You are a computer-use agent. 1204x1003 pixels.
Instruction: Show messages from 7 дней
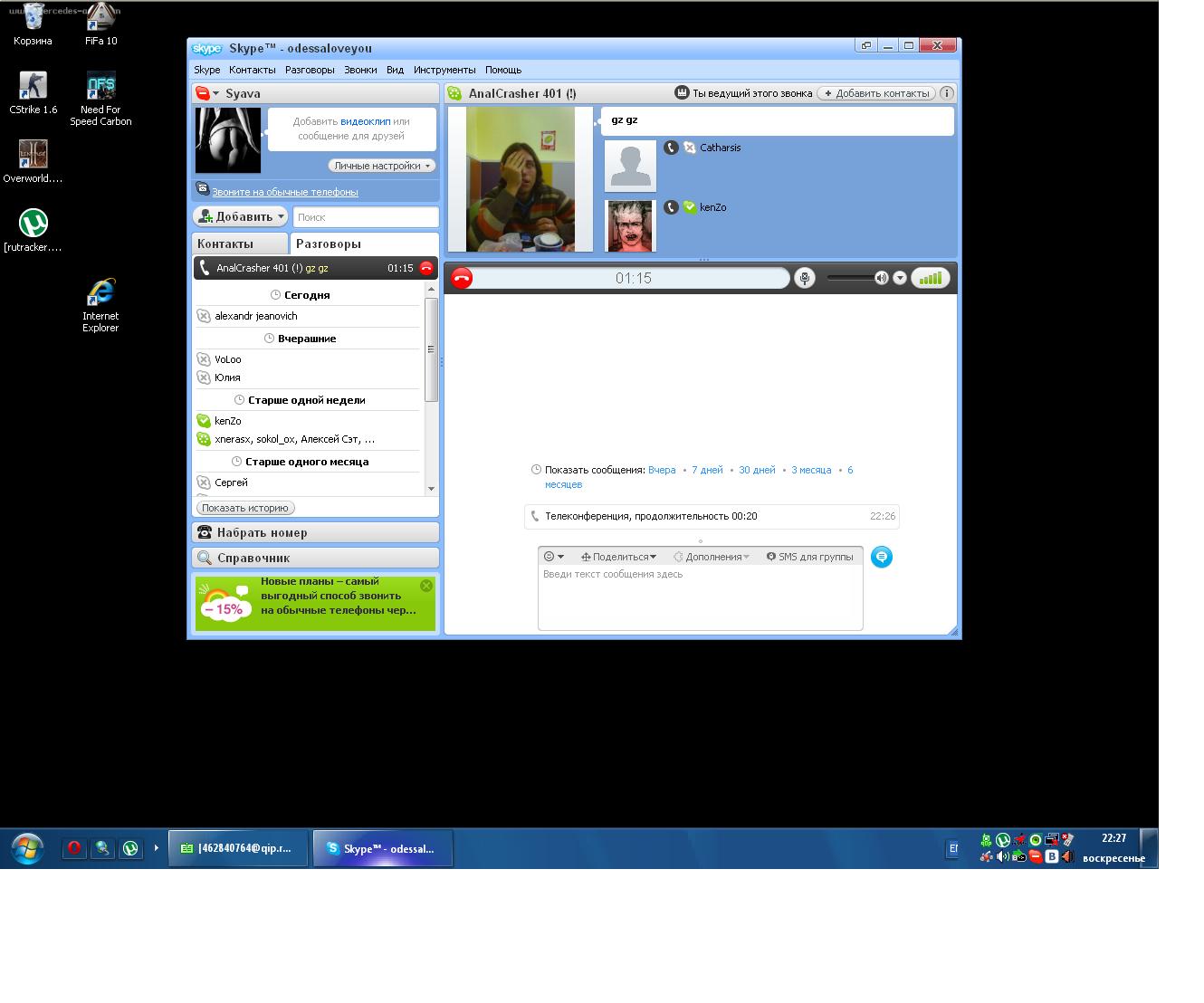click(707, 470)
